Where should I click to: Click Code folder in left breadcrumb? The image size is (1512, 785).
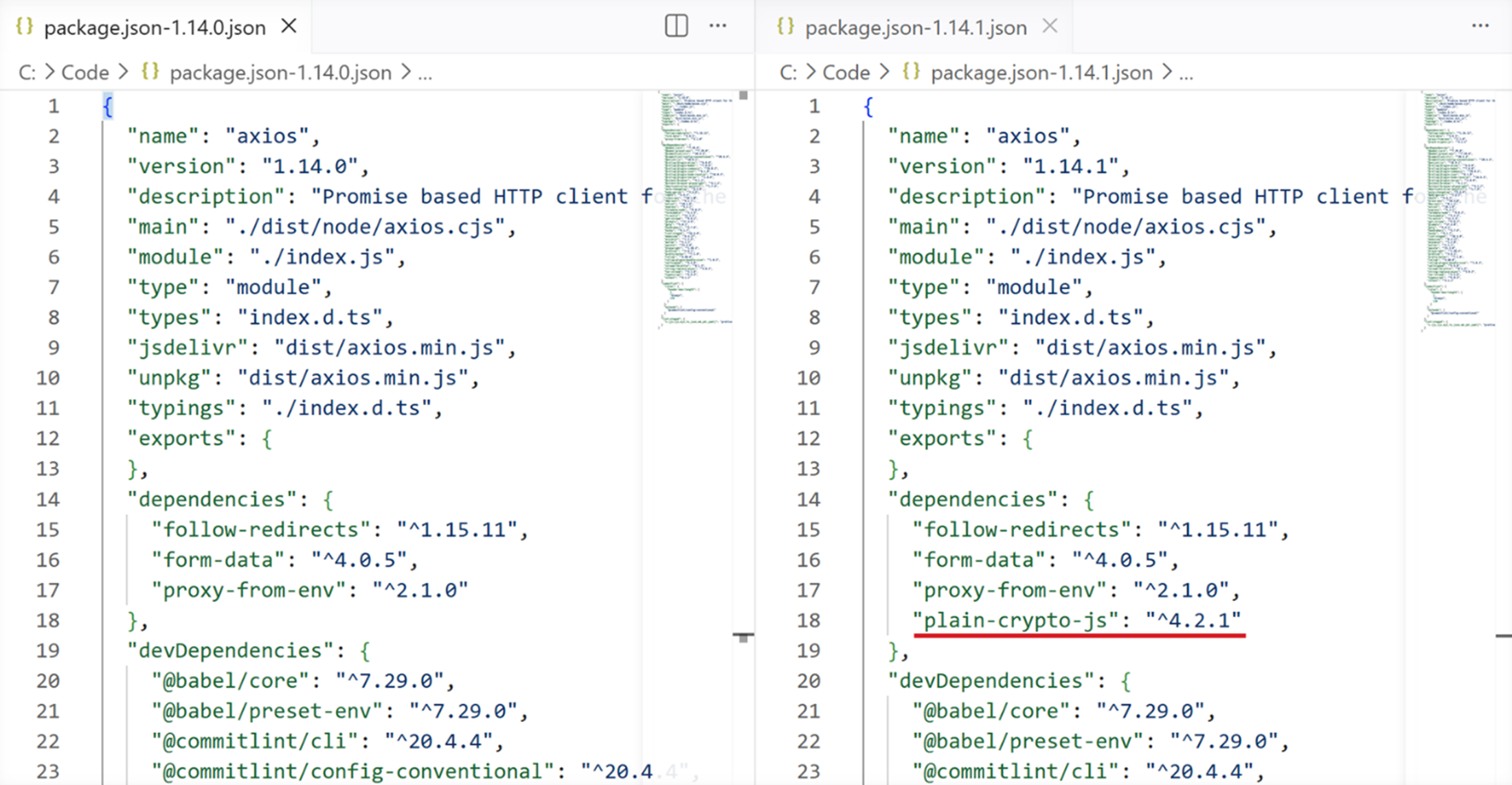[85, 72]
